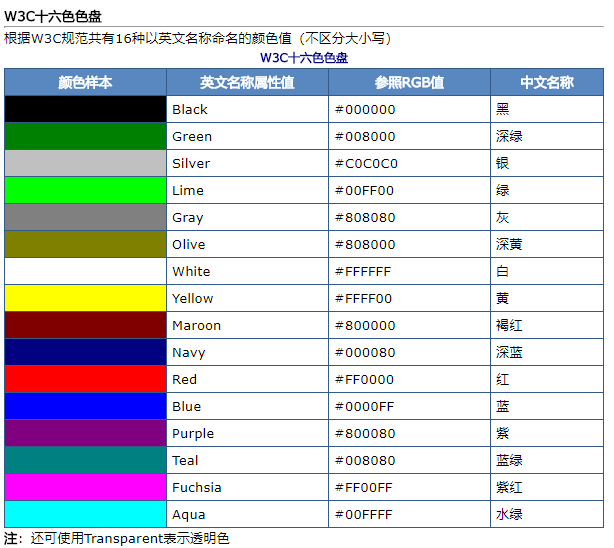Click the aqua color sample swatch

(86, 515)
